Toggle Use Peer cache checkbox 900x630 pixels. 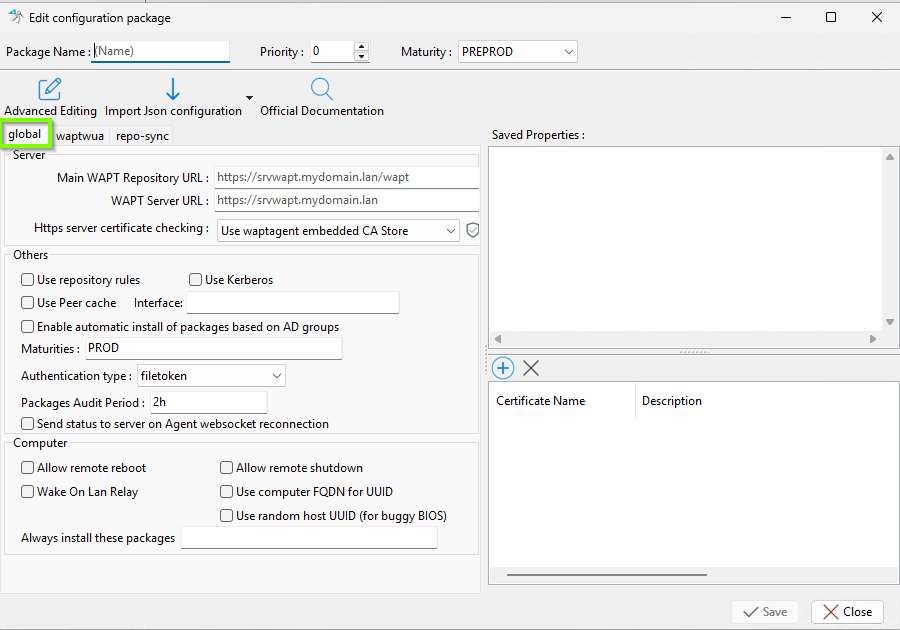coord(27,302)
